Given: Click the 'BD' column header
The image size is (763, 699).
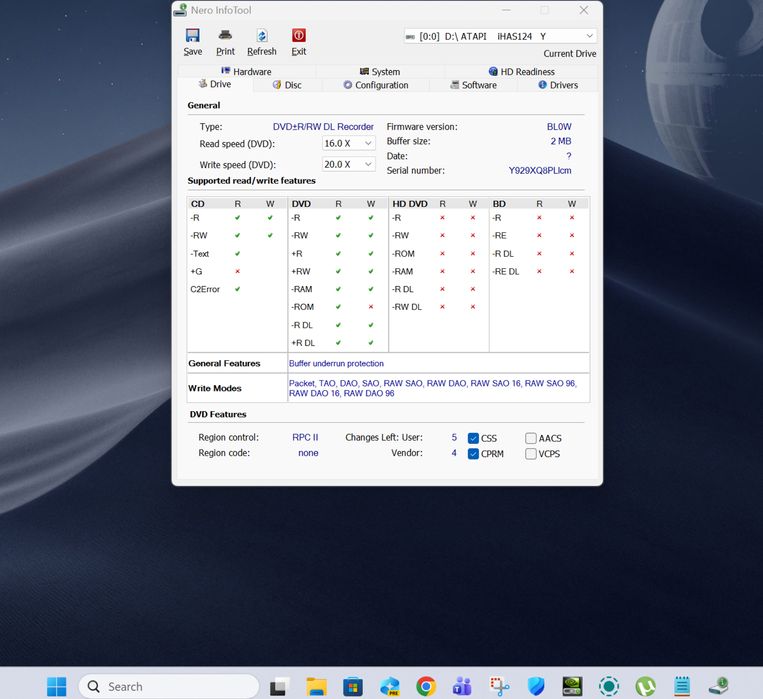Looking at the screenshot, I should click(x=499, y=204).
